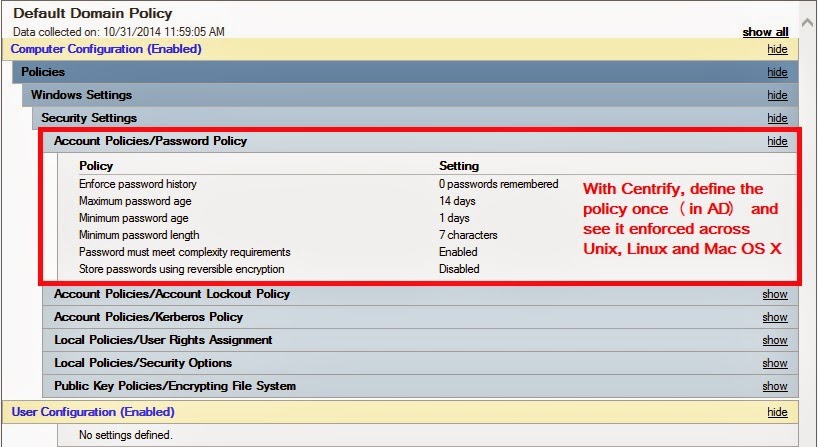The height and width of the screenshot is (447, 818).
Task: Show Local Policies/User Rights Assignment
Action: (x=775, y=340)
